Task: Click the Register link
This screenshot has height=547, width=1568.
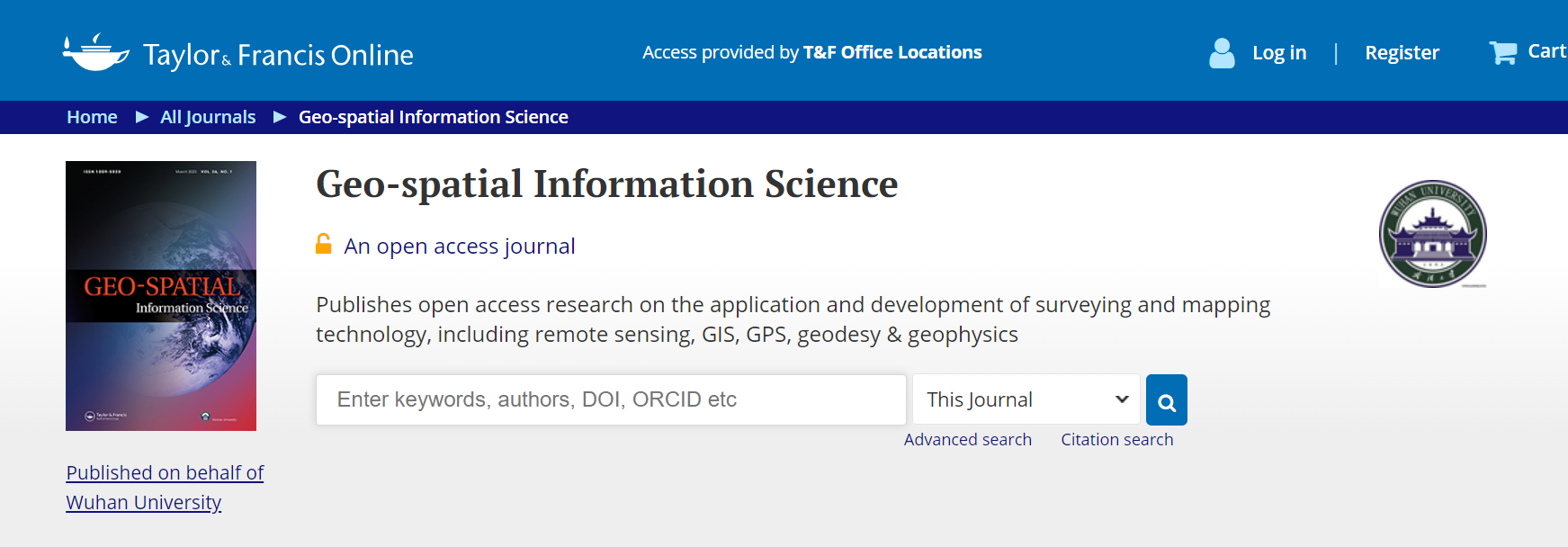Action: [1402, 53]
